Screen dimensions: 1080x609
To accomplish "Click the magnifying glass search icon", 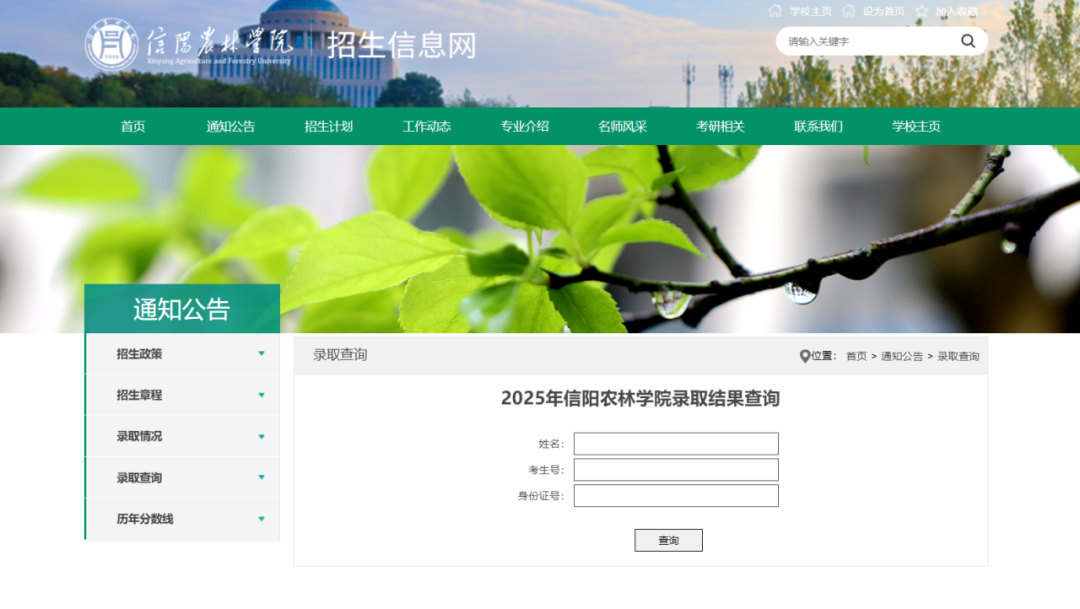I will coord(967,41).
